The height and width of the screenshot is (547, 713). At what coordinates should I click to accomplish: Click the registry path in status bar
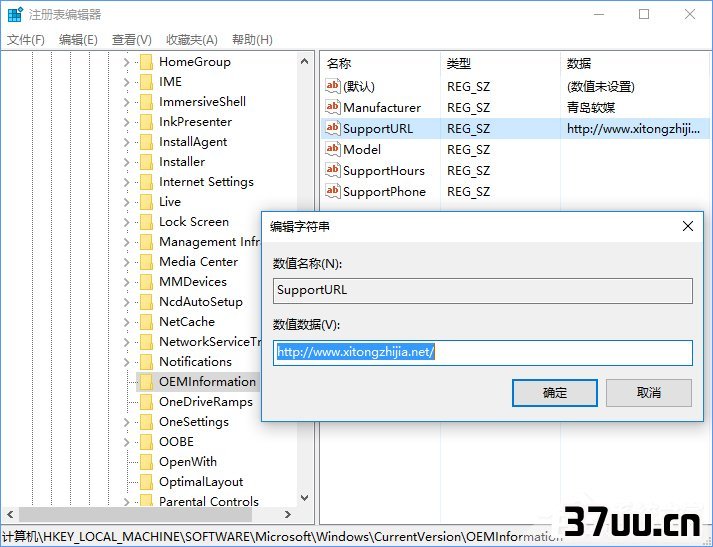tap(282, 537)
